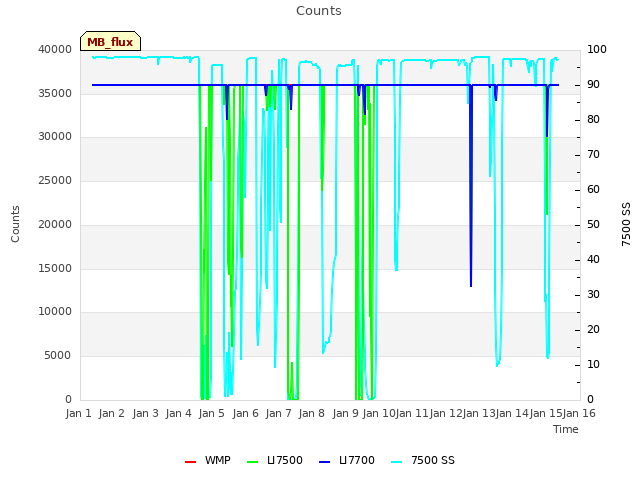Click the 80 label on right axis
640x480 pixels.
(593, 119)
